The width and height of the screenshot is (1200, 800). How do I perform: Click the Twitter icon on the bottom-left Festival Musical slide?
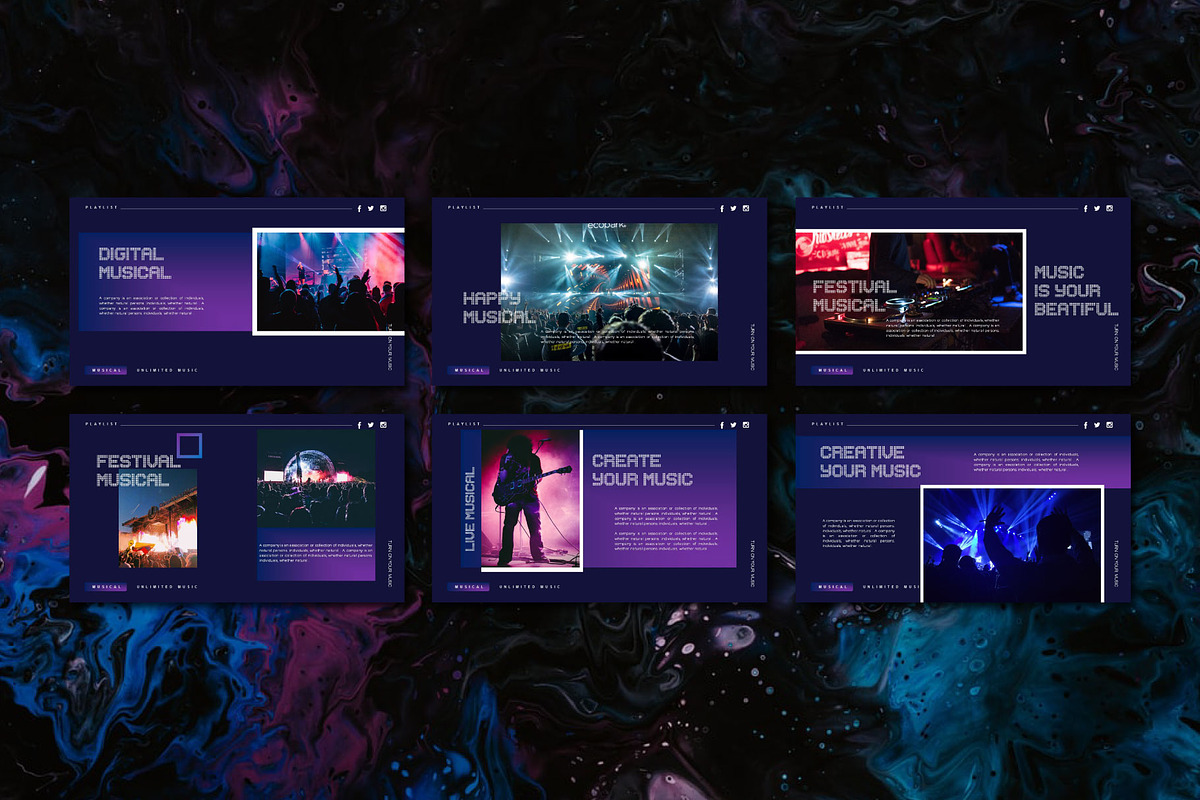(370, 424)
